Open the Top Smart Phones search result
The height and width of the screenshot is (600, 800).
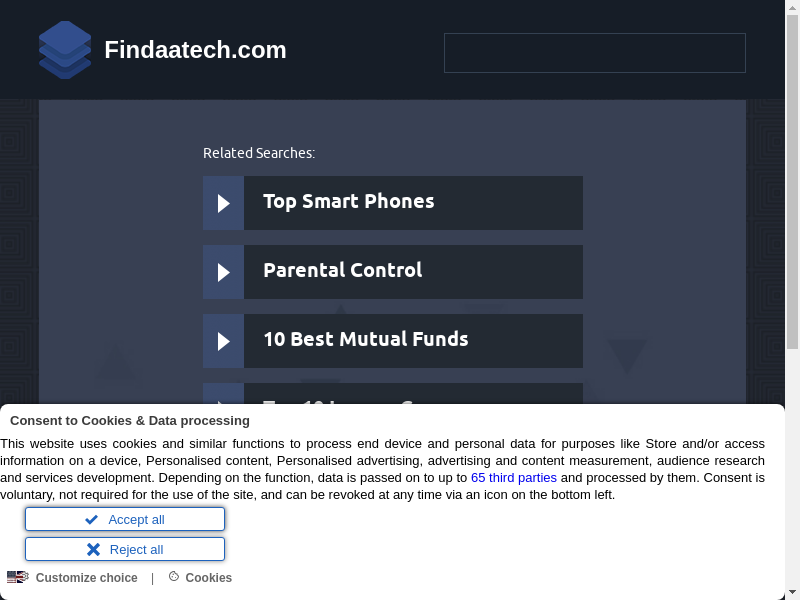click(348, 202)
